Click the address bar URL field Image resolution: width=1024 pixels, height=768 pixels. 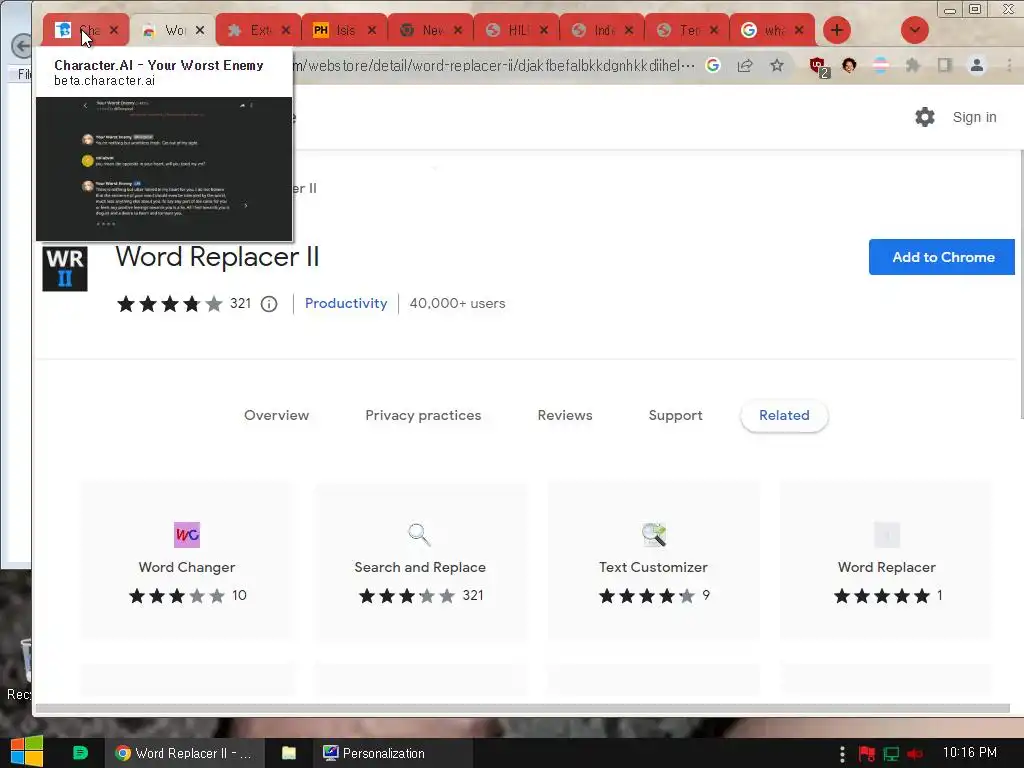493,65
